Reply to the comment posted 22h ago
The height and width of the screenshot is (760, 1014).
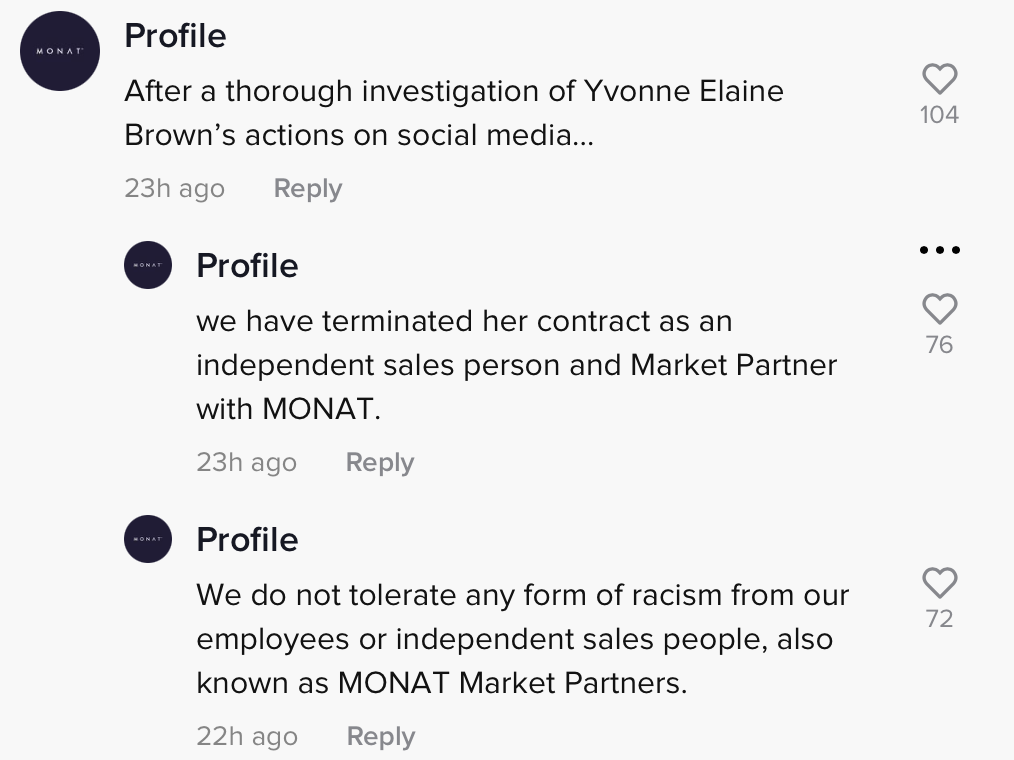coord(381,736)
